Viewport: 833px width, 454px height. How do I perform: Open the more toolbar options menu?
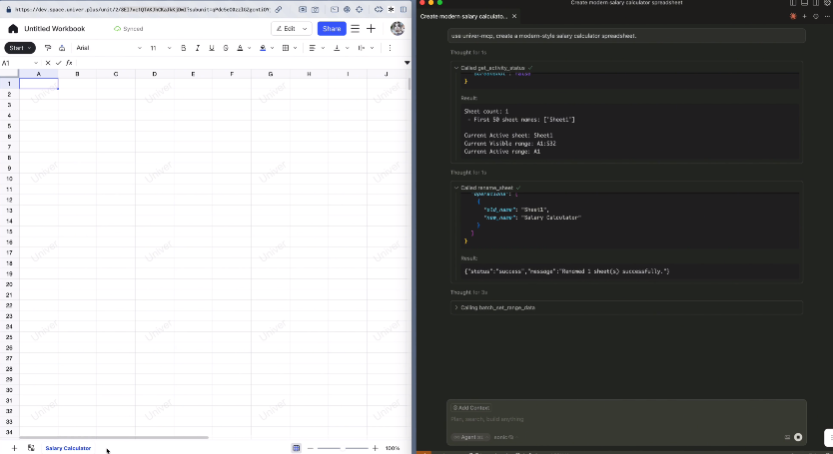click(x=390, y=48)
